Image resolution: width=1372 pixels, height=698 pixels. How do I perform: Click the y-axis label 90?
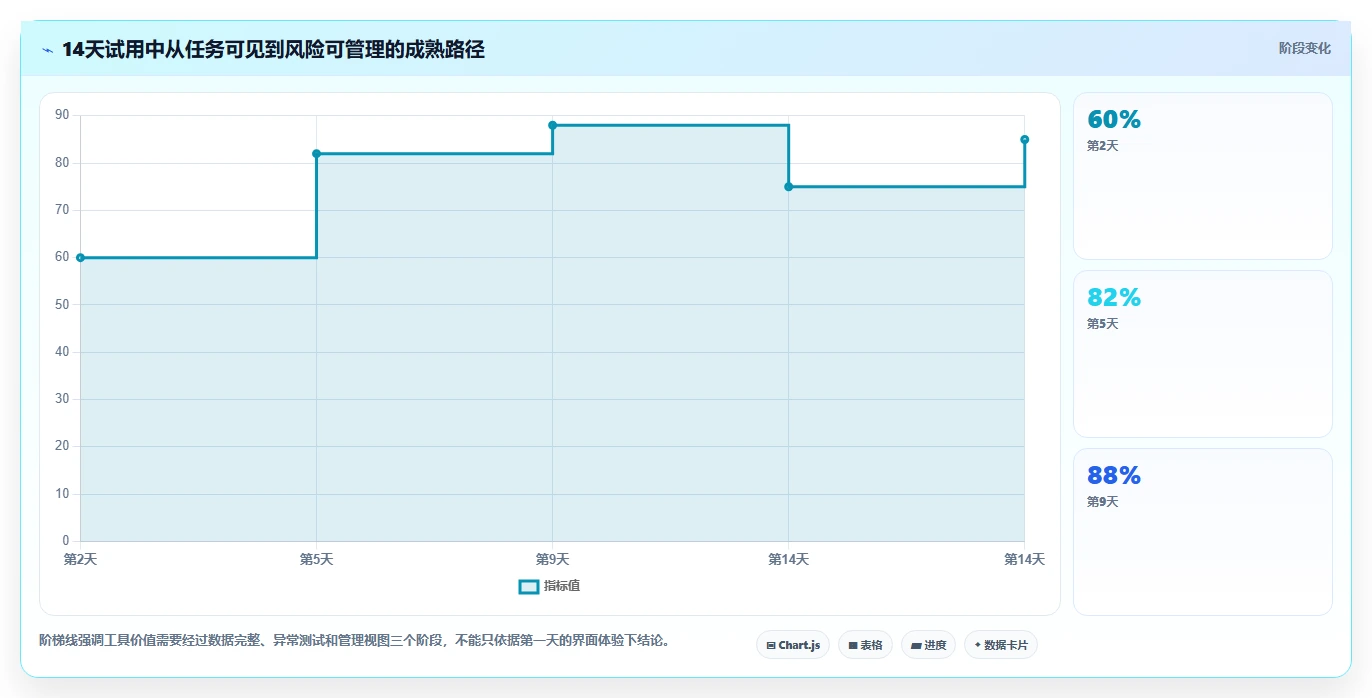tap(62, 115)
